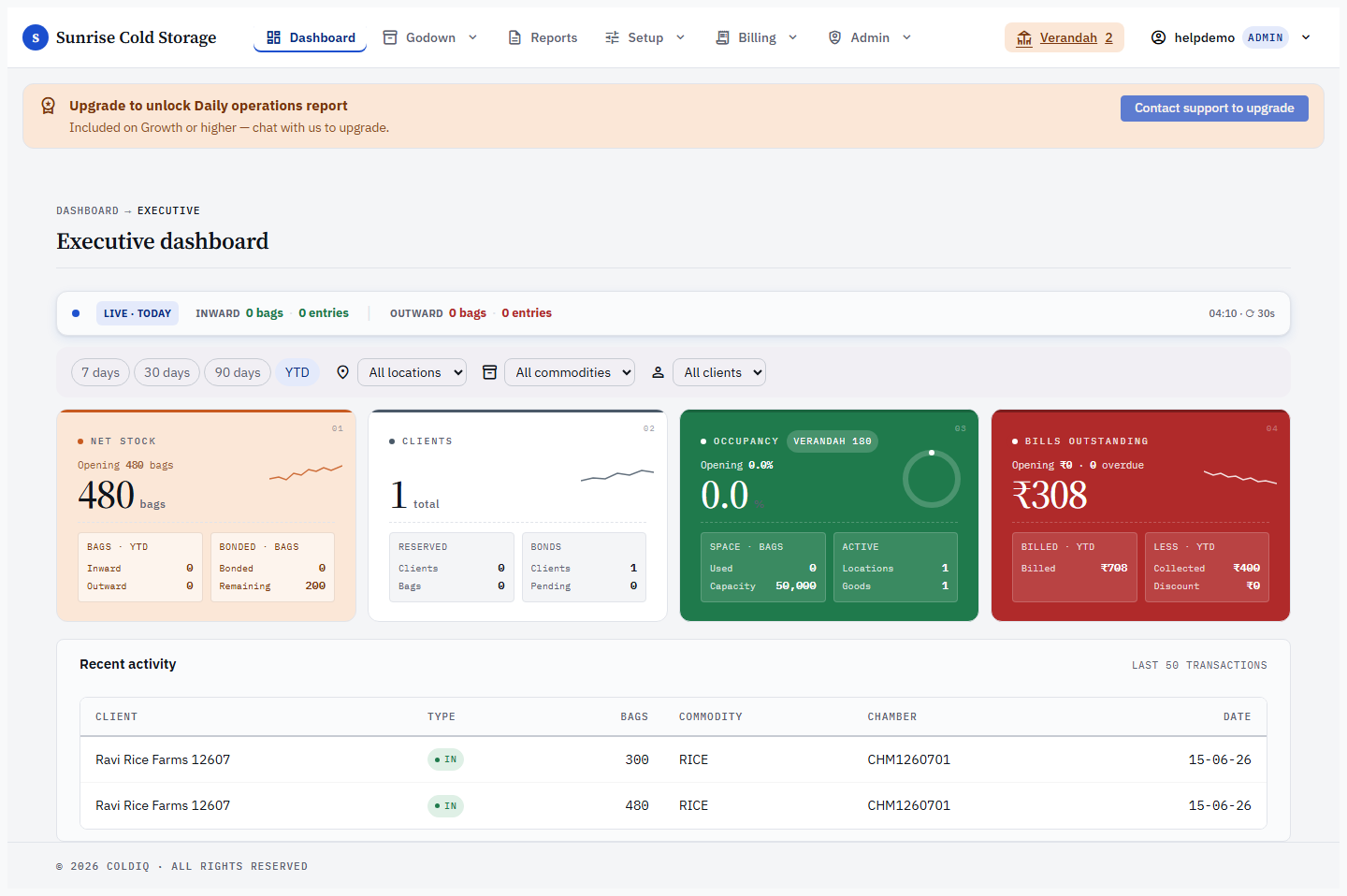Click the Billed ₹708 value
Viewport: 1347px width, 896px height.
pos(1114,568)
